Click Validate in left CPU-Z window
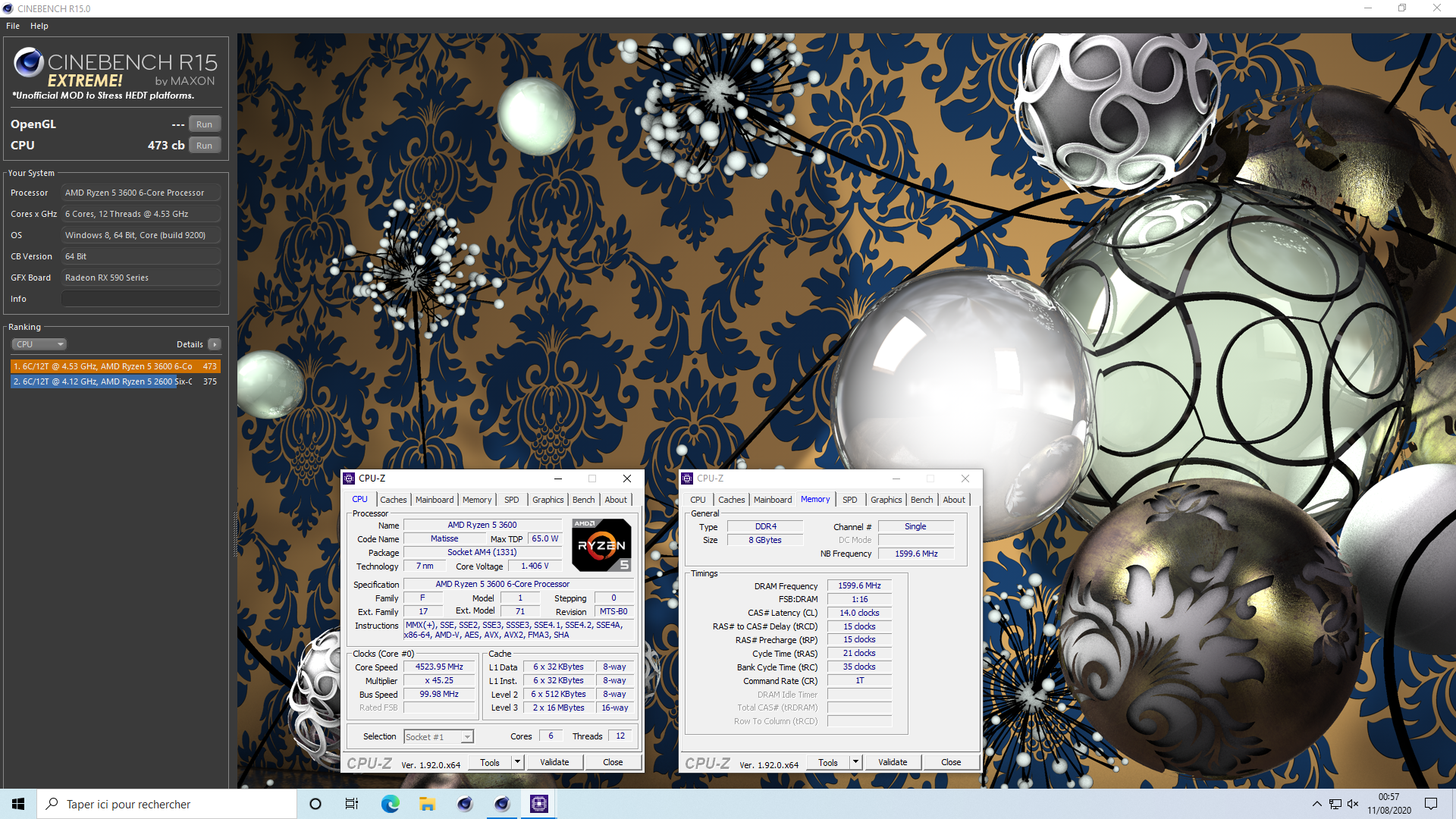This screenshot has height=819, width=1456. pos(554,763)
